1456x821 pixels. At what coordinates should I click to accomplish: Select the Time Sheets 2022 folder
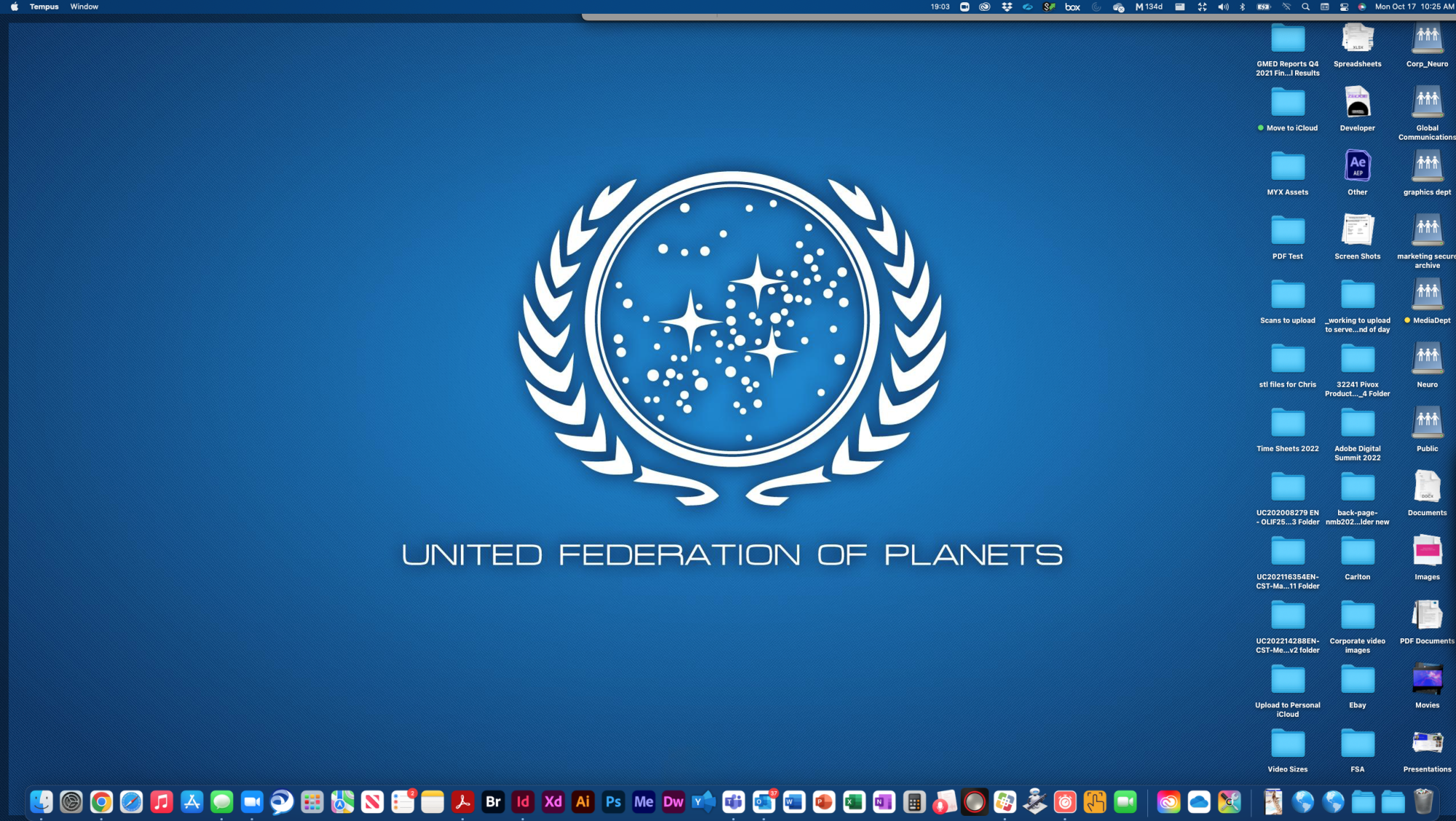coord(1288,429)
